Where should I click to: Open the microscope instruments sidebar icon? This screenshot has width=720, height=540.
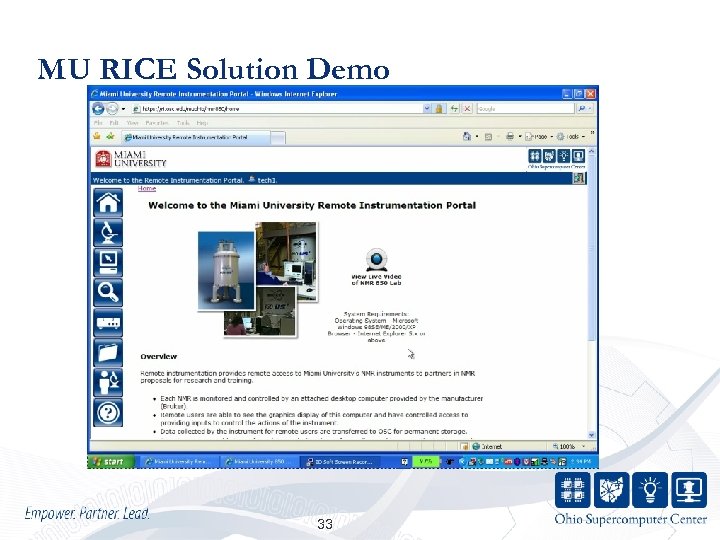[x=108, y=232]
